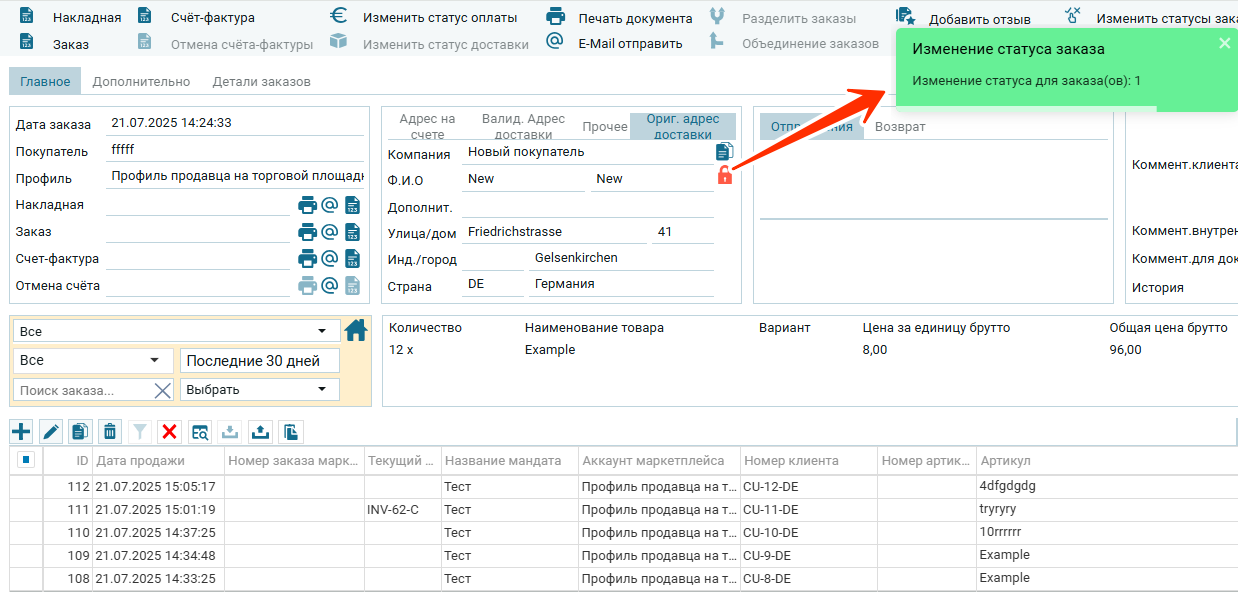
Task: Click the printer icon in Накладная row
Action: [x=308, y=206]
